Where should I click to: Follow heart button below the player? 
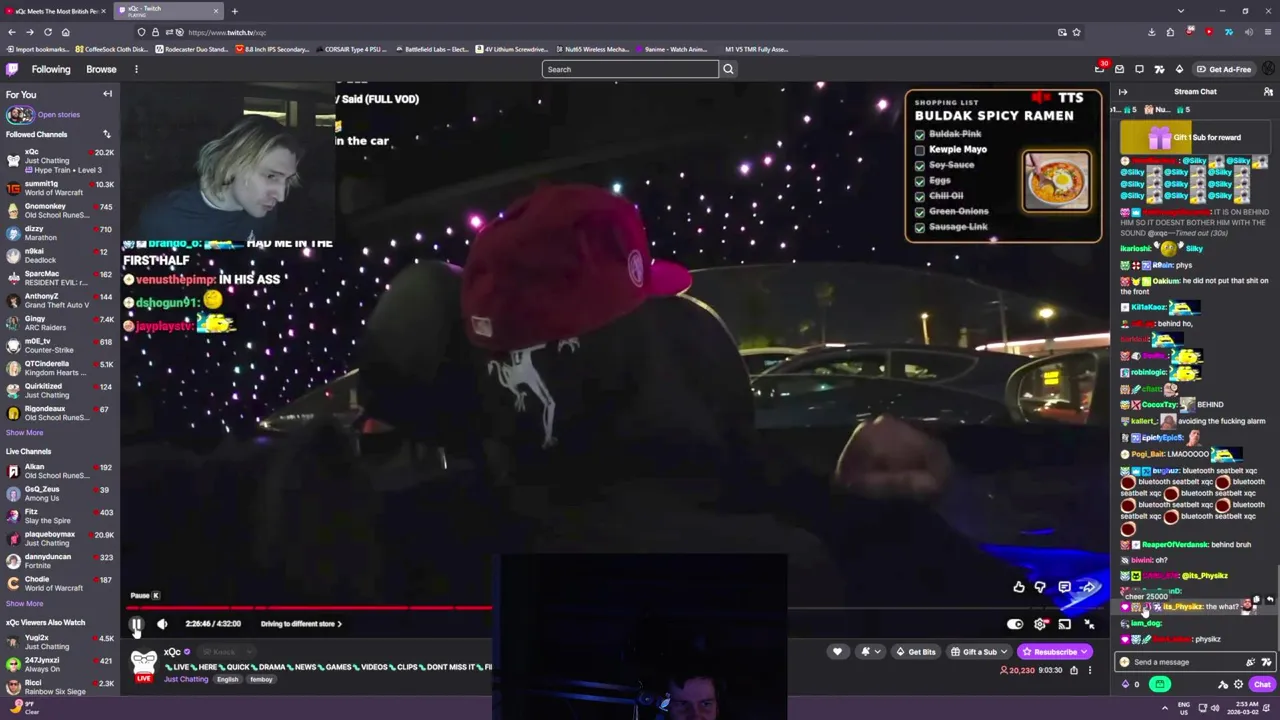[838, 652]
